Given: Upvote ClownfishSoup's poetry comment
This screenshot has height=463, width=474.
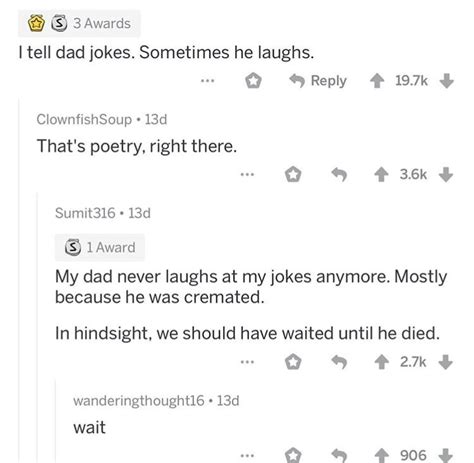Looking at the screenshot, I should (381, 175).
